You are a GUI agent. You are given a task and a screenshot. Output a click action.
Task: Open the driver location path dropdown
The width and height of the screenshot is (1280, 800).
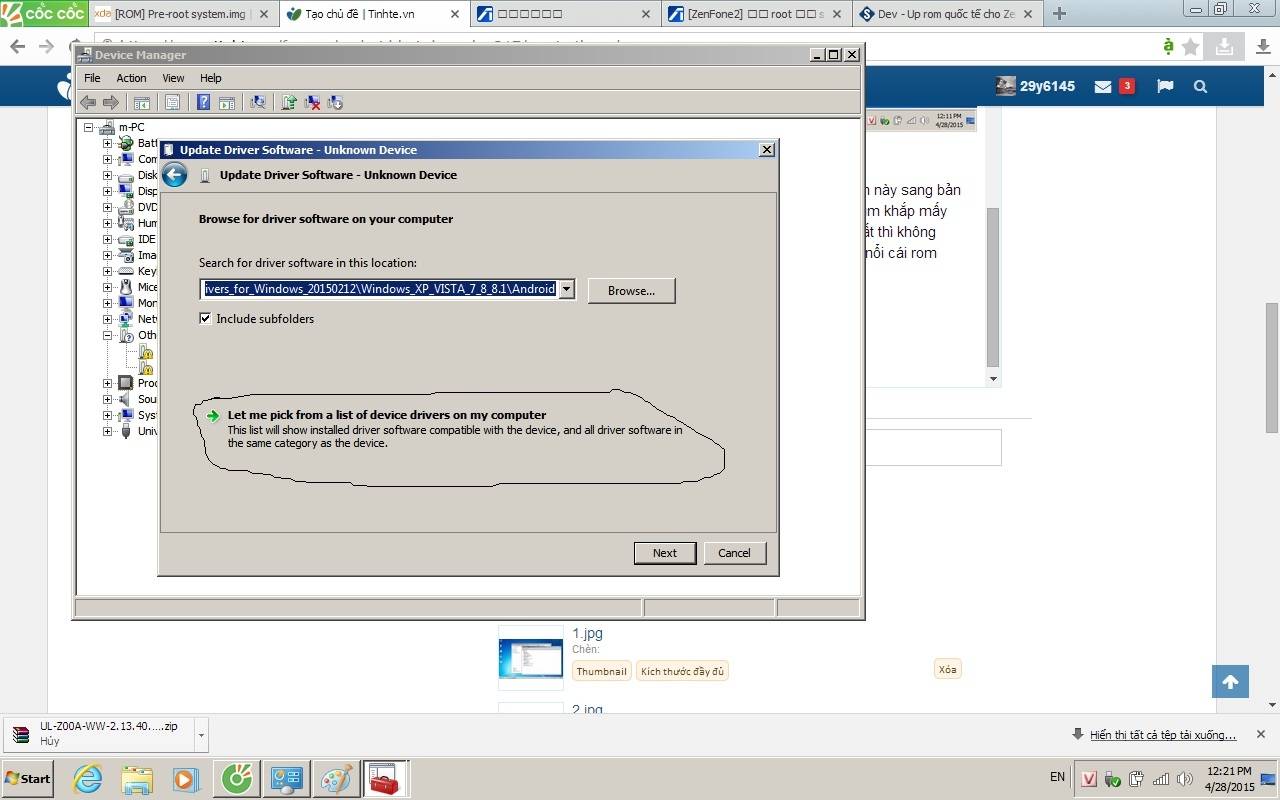(x=567, y=290)
